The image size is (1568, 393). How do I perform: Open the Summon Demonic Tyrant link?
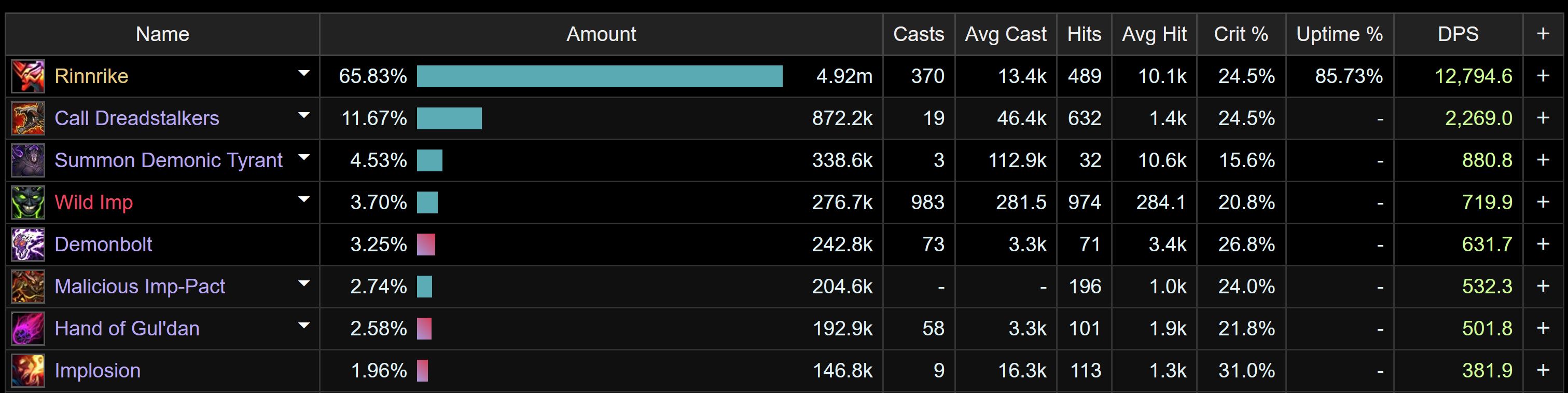click(x=168, y=160)
